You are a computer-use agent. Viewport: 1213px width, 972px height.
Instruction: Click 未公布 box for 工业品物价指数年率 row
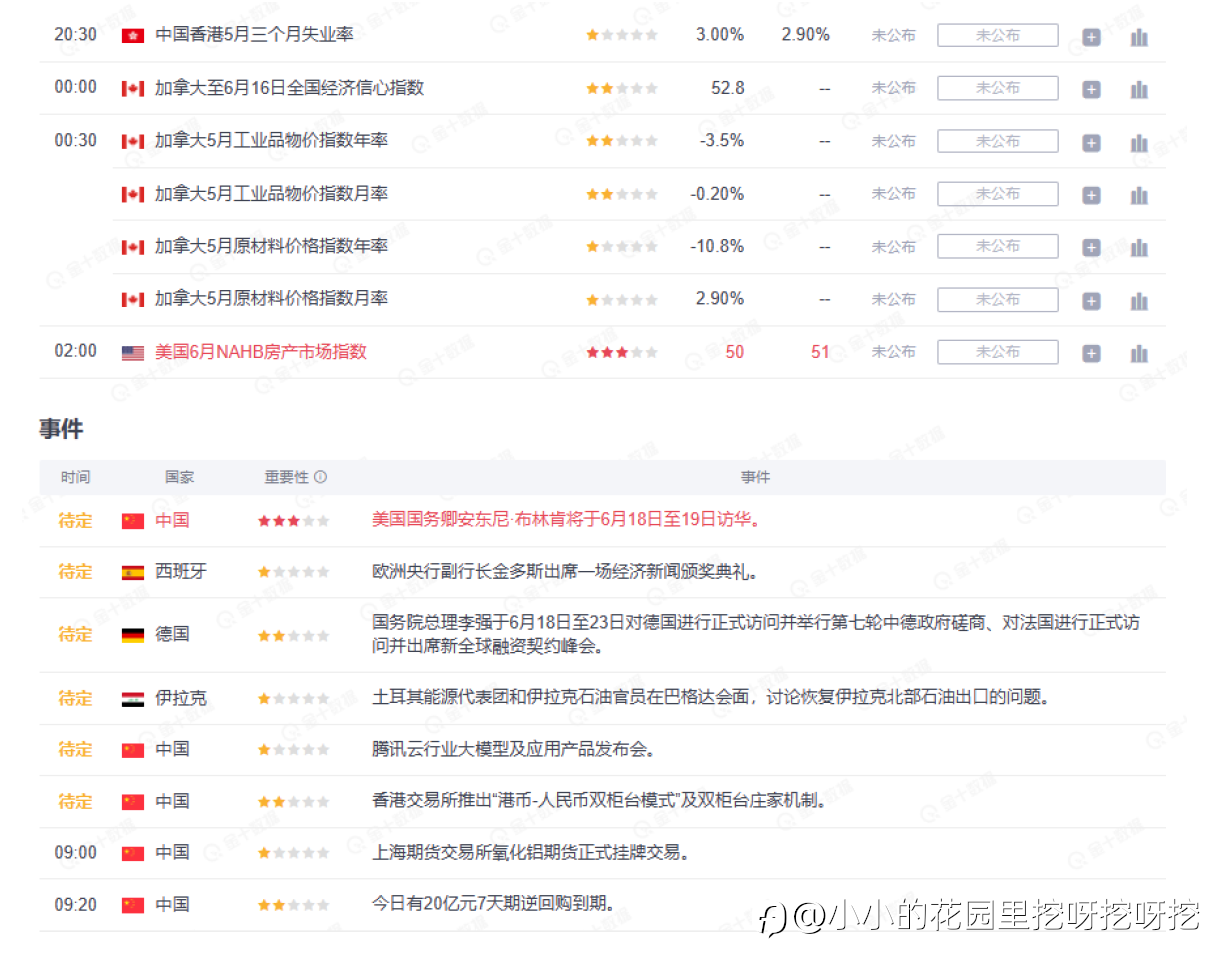coord(997,141)
